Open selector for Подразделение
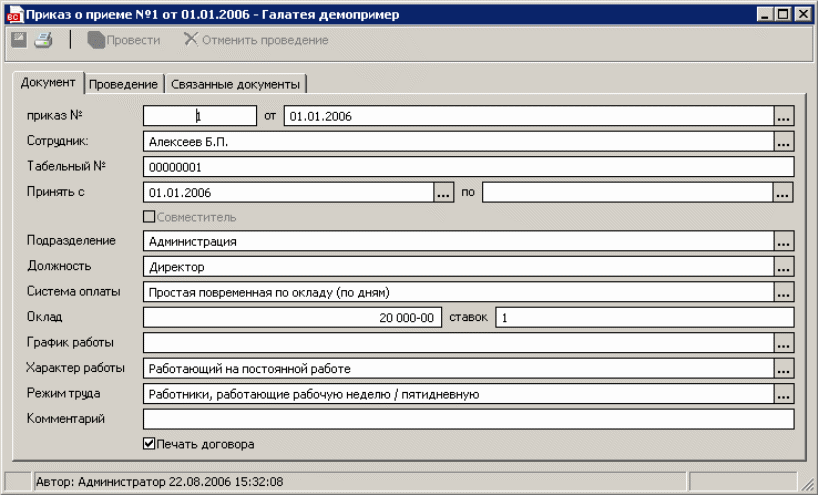The width and height of the screenshot is (818, 495). [784, 241]
